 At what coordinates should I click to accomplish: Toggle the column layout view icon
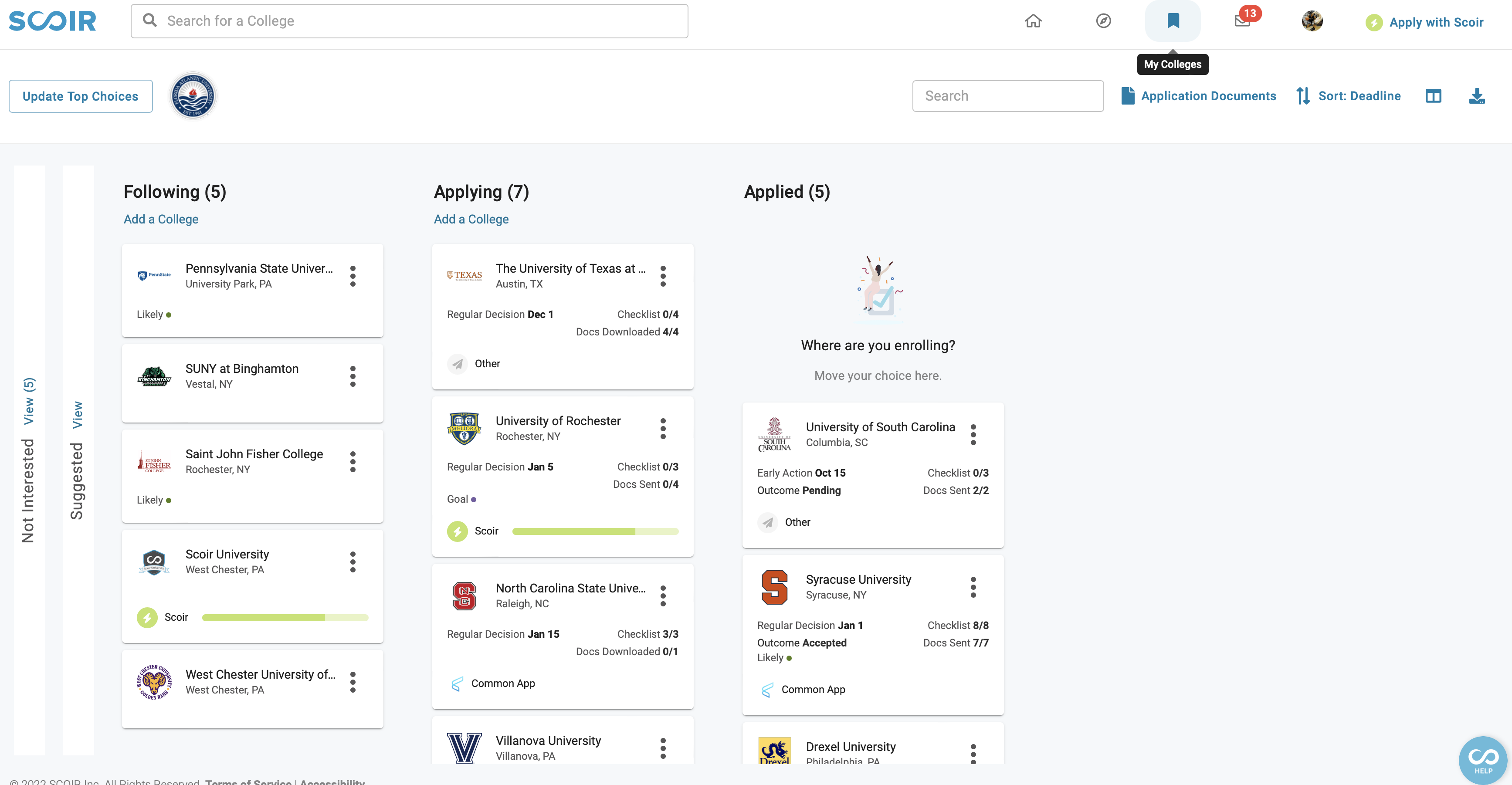[1433, 96]
